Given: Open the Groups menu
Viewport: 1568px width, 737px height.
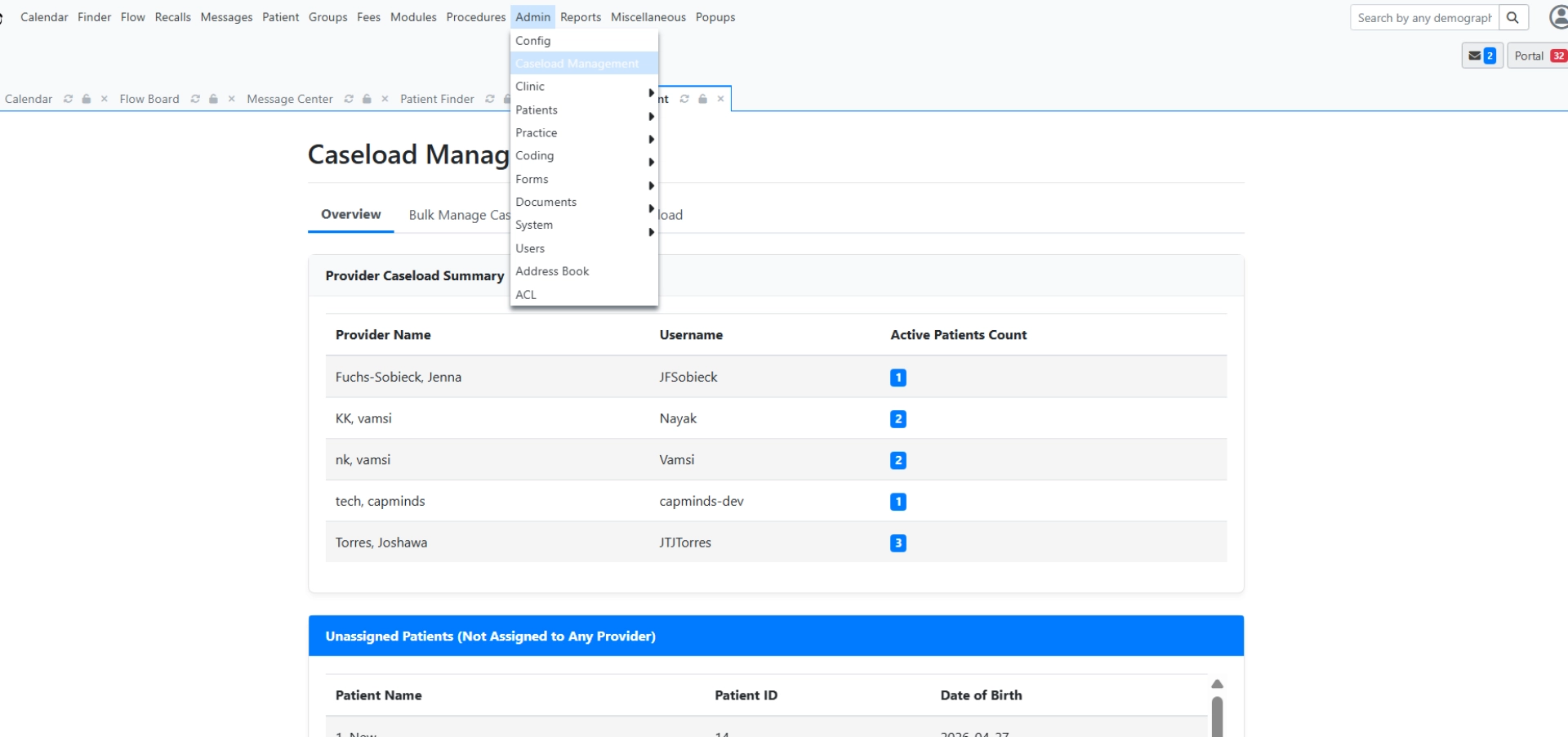Looking at the screenshot, I should coord(327,17).
